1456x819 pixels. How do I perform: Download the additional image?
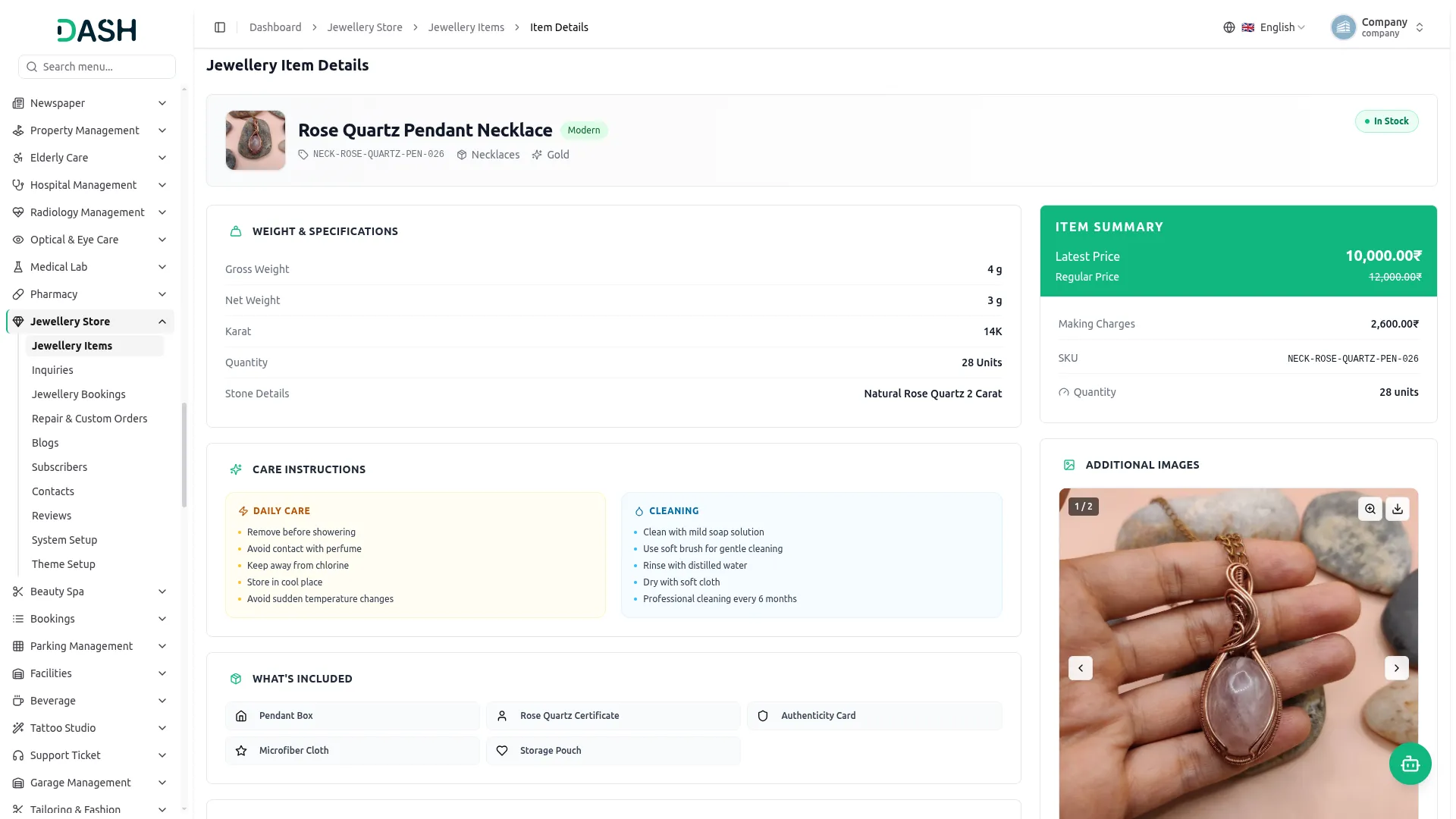(x=1398, y=509)
